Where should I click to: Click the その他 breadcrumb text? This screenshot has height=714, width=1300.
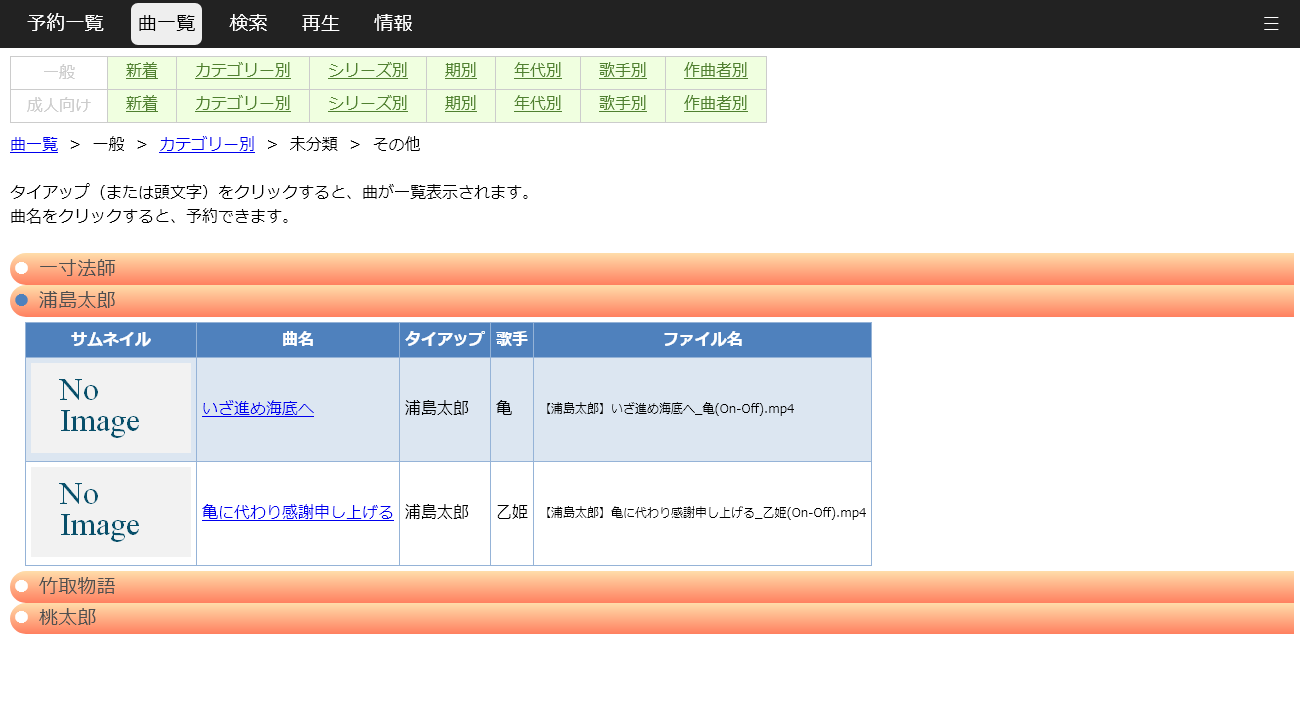(397, 144)
